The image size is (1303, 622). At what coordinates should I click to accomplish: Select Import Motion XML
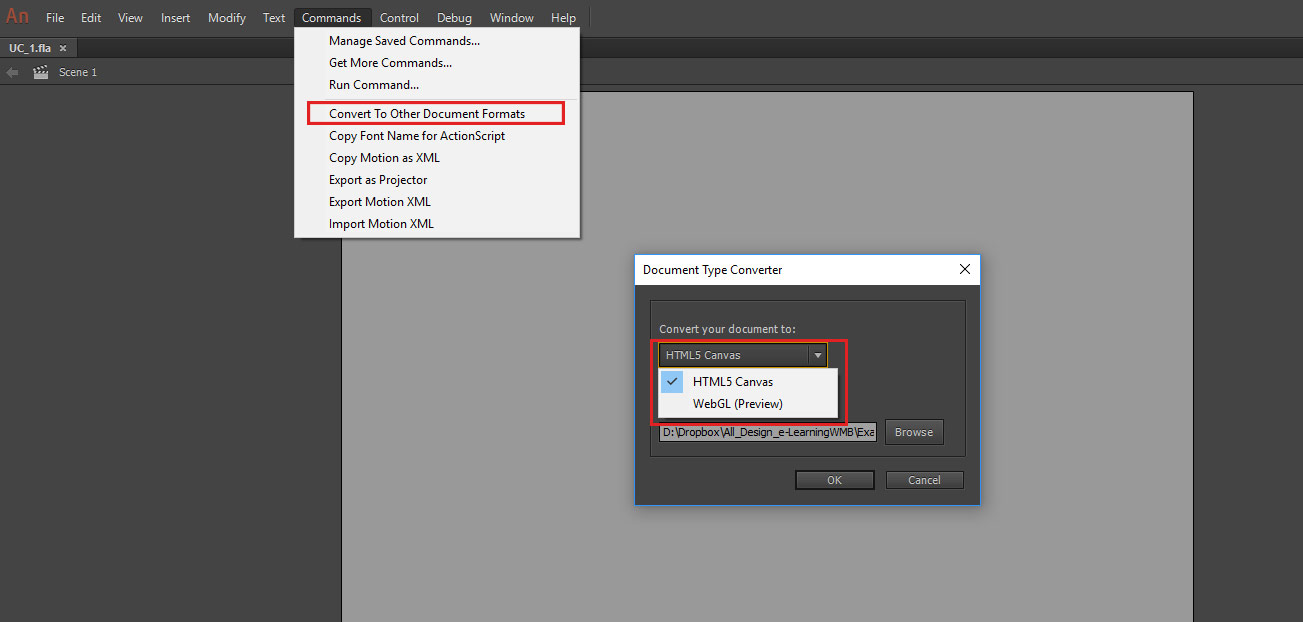[x=437, y=224]
